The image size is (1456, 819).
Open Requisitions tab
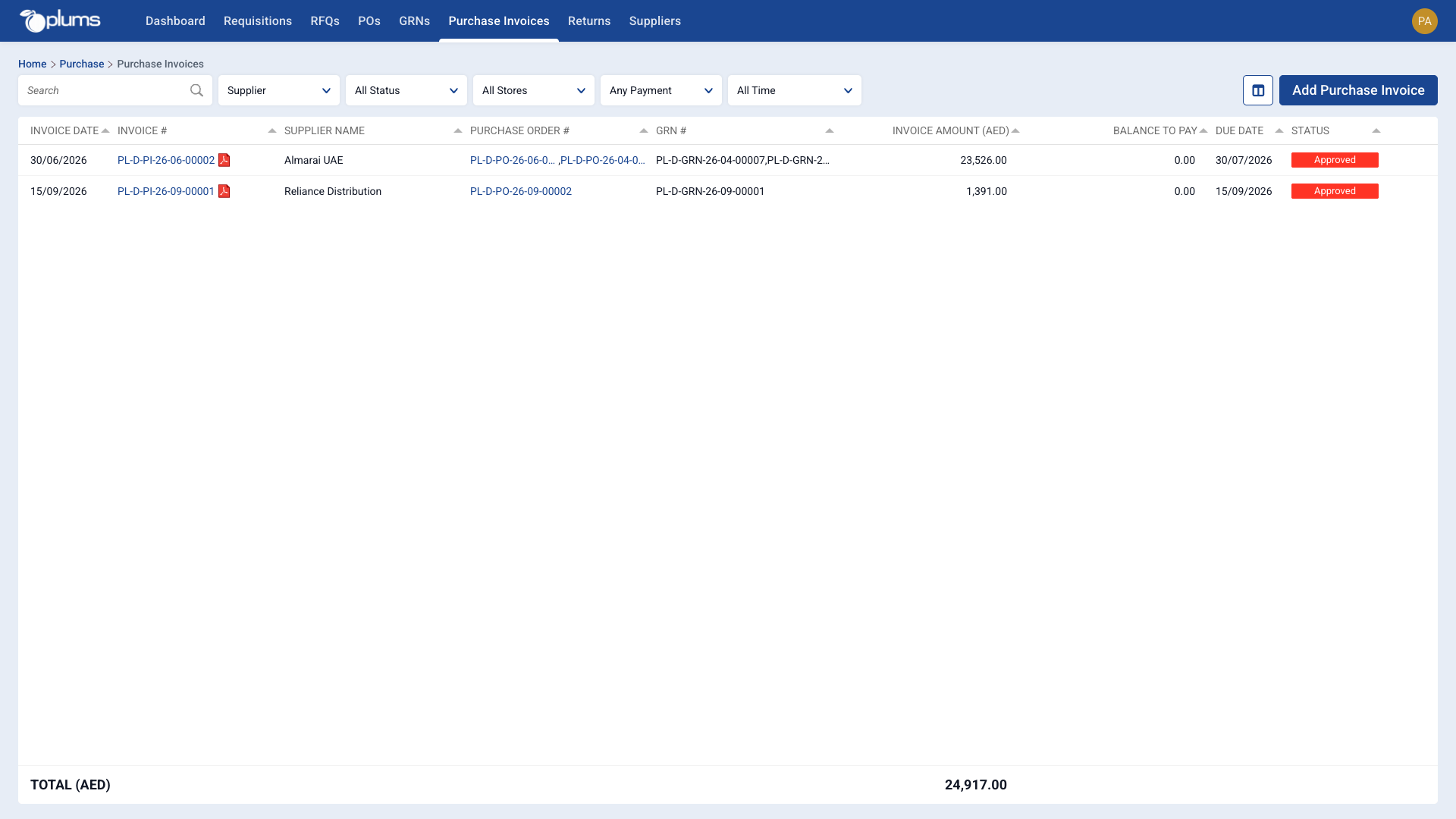258,21
